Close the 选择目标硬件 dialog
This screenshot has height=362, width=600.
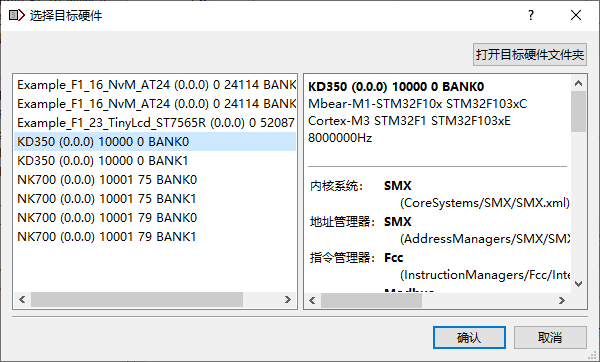(x=576, y=16)
